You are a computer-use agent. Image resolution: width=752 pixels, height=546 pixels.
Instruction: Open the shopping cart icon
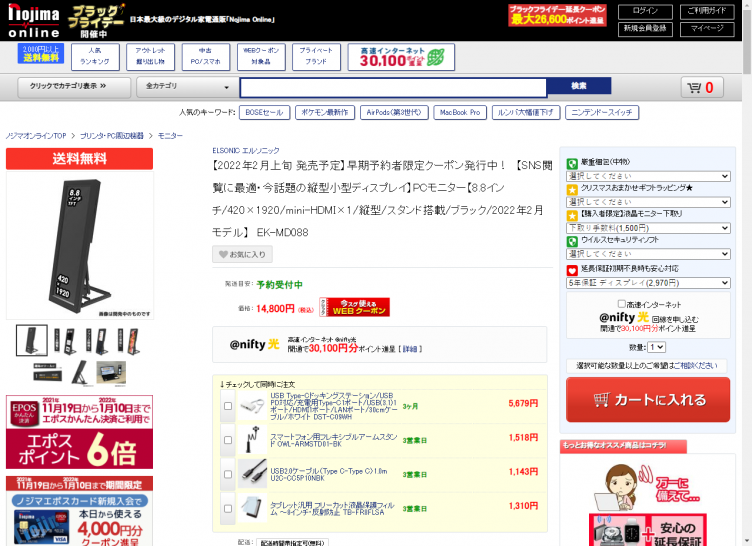[x=702, y=87]
